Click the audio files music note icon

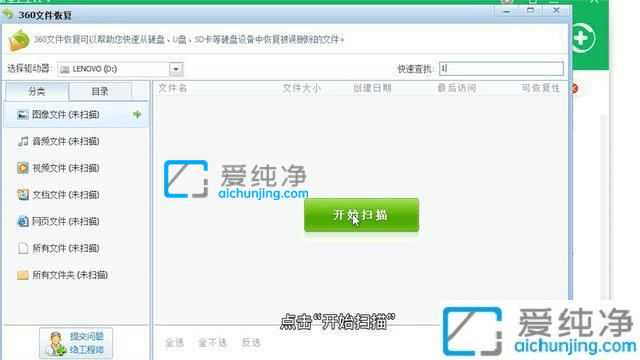point(23,142)
